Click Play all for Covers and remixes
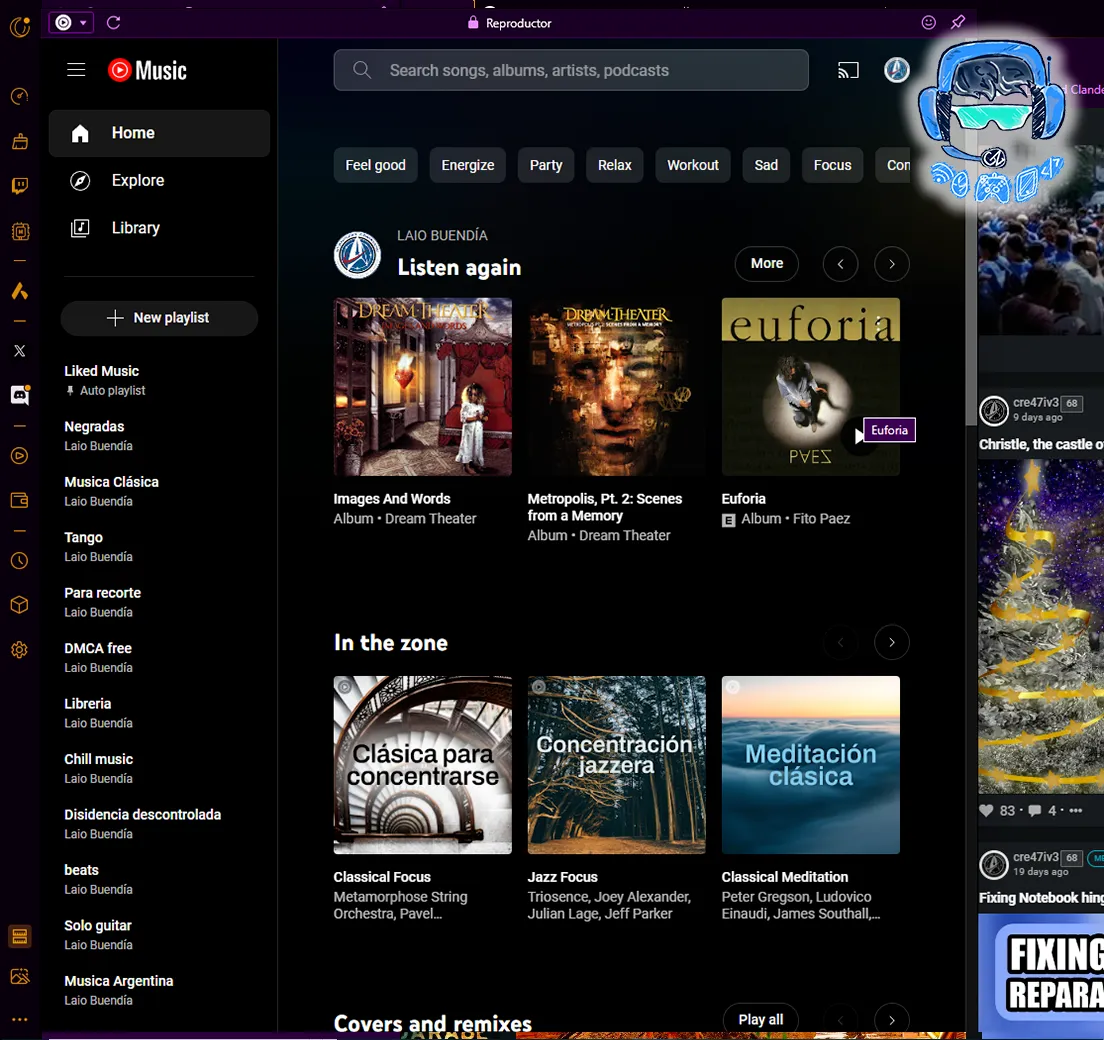The image size is (1104, 1040). pos(760,1020)
